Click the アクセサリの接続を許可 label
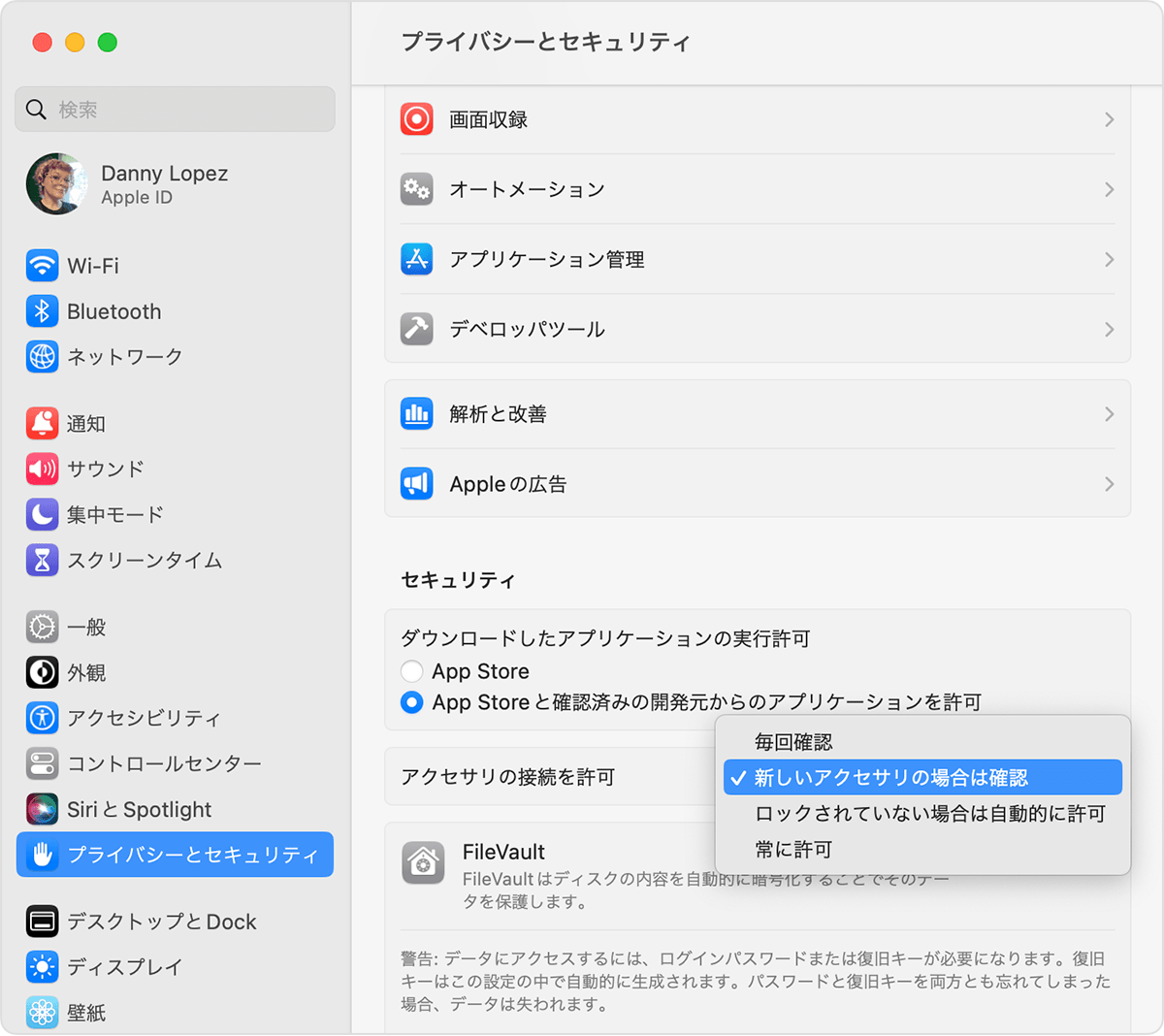The height and width of the screenshot is (1036, 1164). click(x=508, y=777)
